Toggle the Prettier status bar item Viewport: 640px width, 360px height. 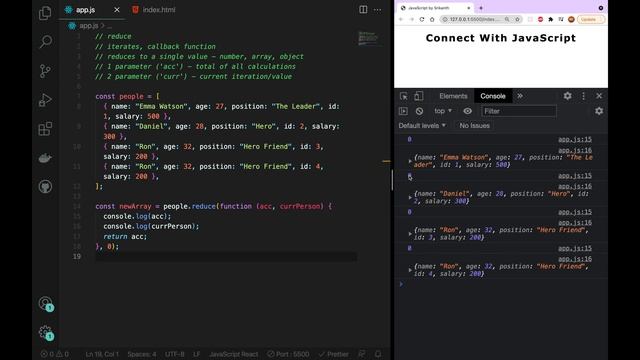(333, 354)
